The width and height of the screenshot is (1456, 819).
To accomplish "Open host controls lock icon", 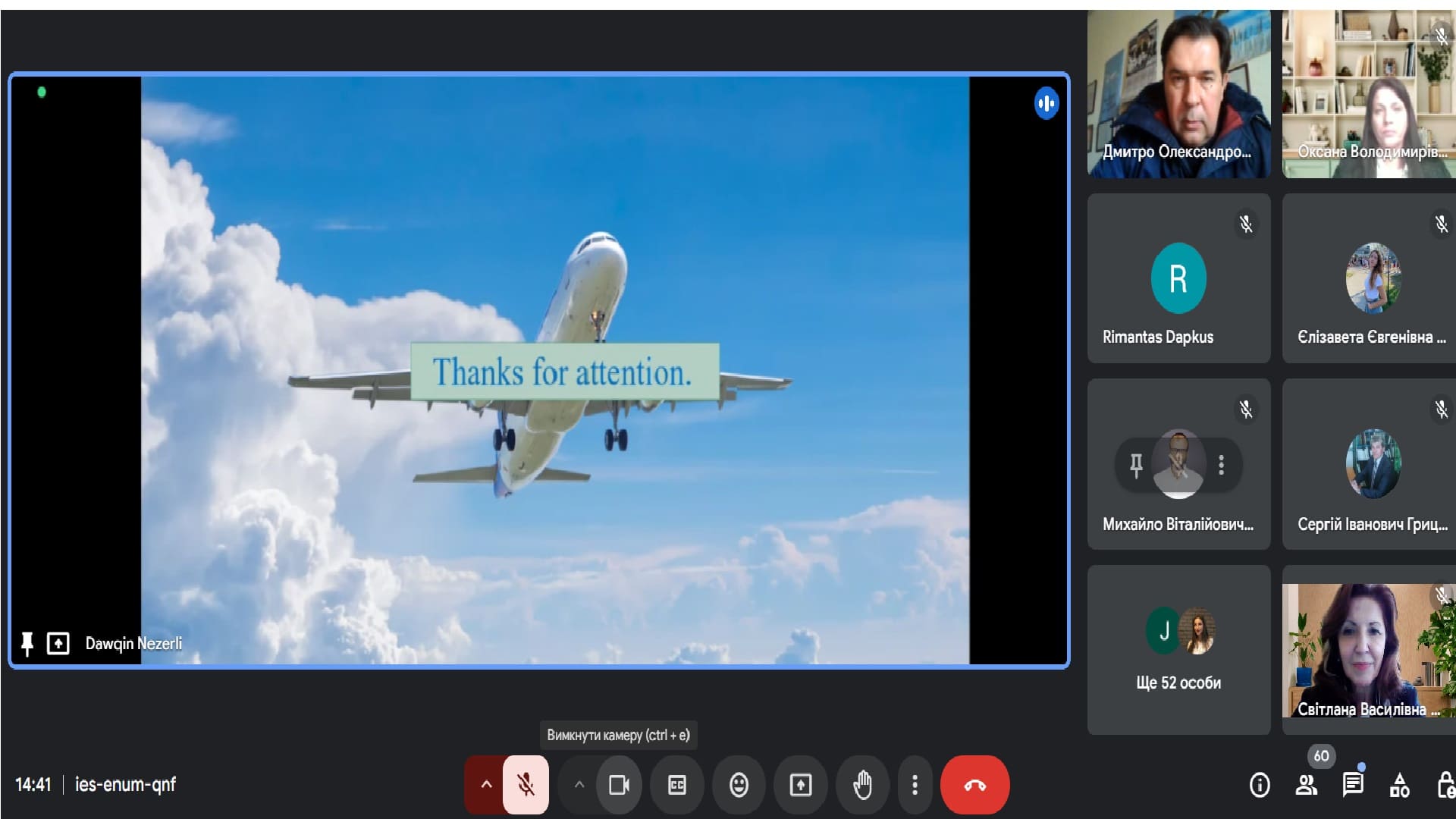I will [x=1445, y=785].
